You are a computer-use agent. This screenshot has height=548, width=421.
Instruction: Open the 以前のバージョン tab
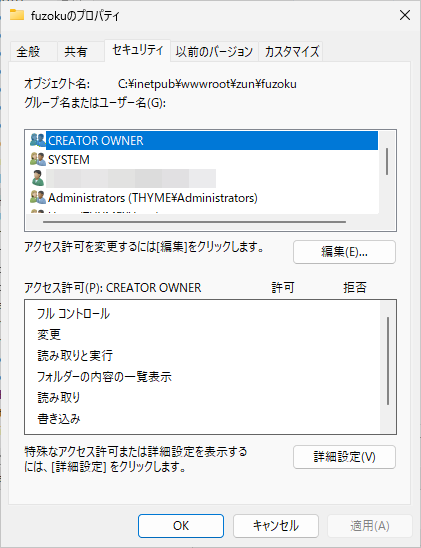pos(214,52)
